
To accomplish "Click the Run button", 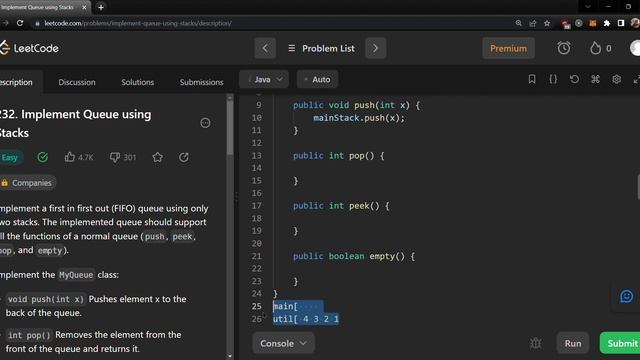I will 573,343.
